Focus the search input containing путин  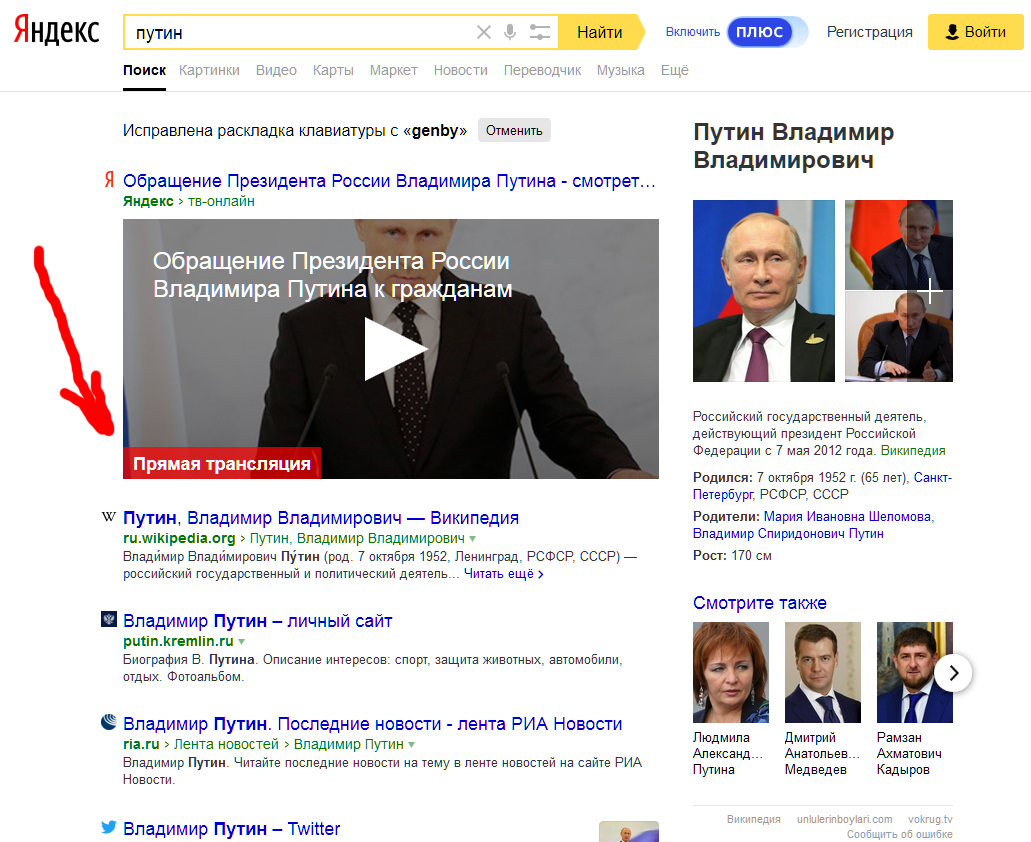point(299,32)
